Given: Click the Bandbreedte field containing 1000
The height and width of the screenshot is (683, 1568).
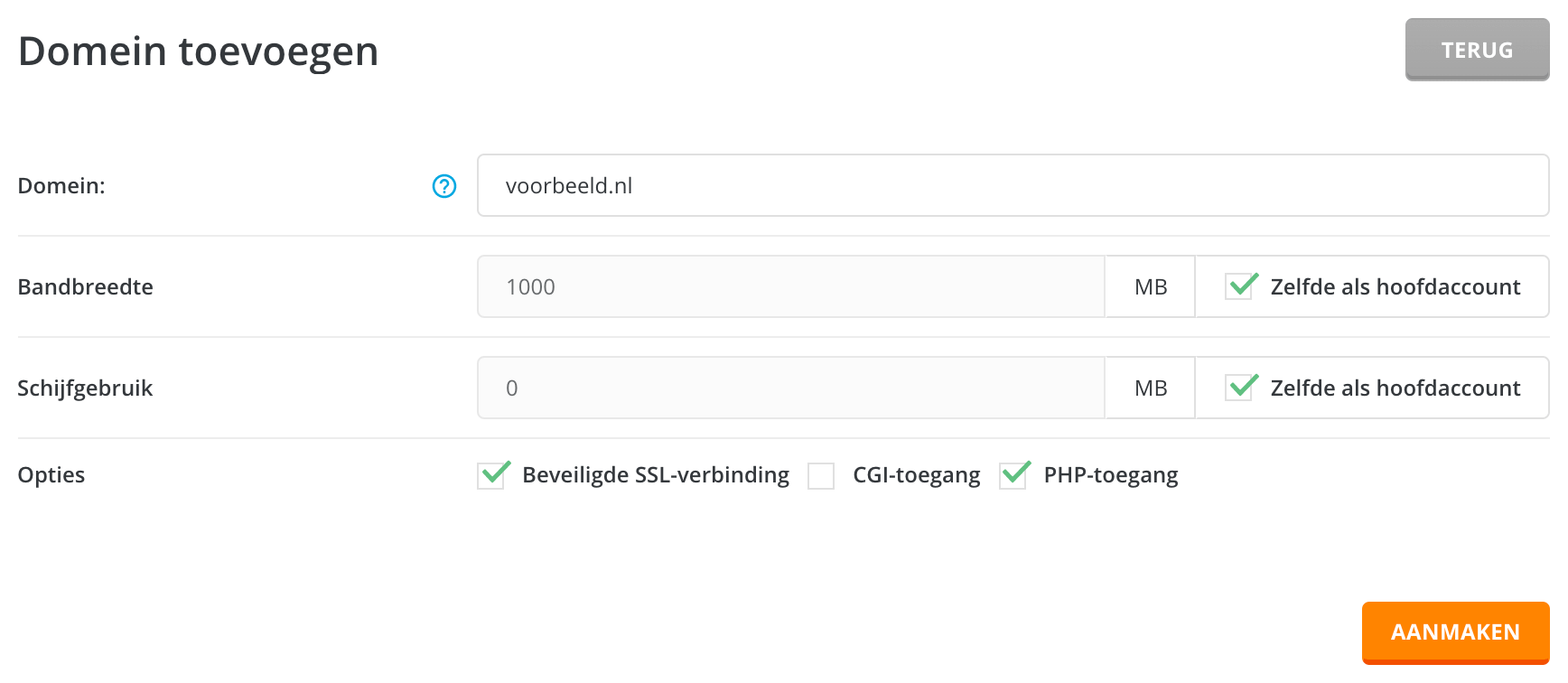Looking at the screenshot, I should 791,286.
